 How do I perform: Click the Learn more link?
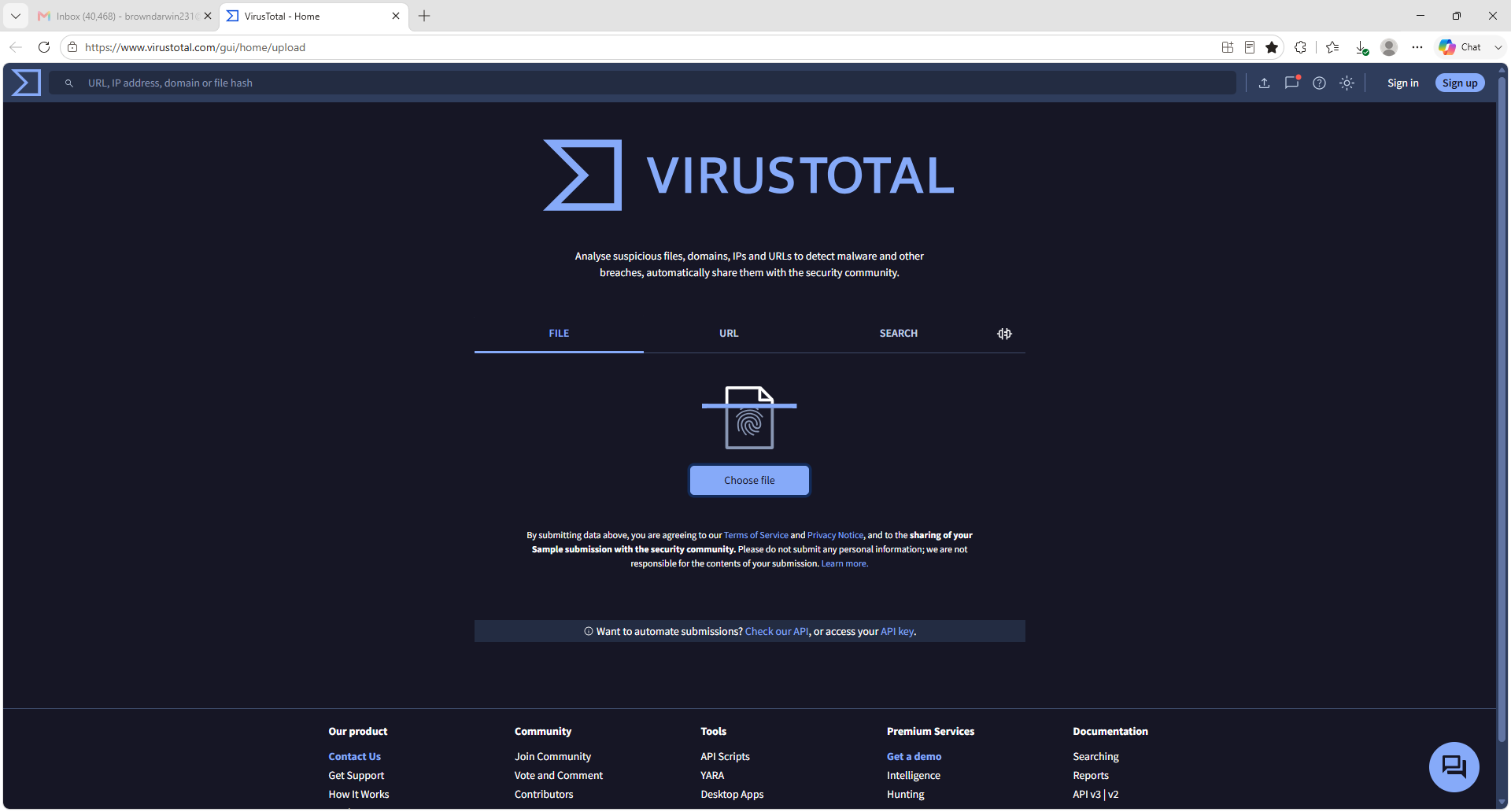pyautogui.click(x=844, y=563)
